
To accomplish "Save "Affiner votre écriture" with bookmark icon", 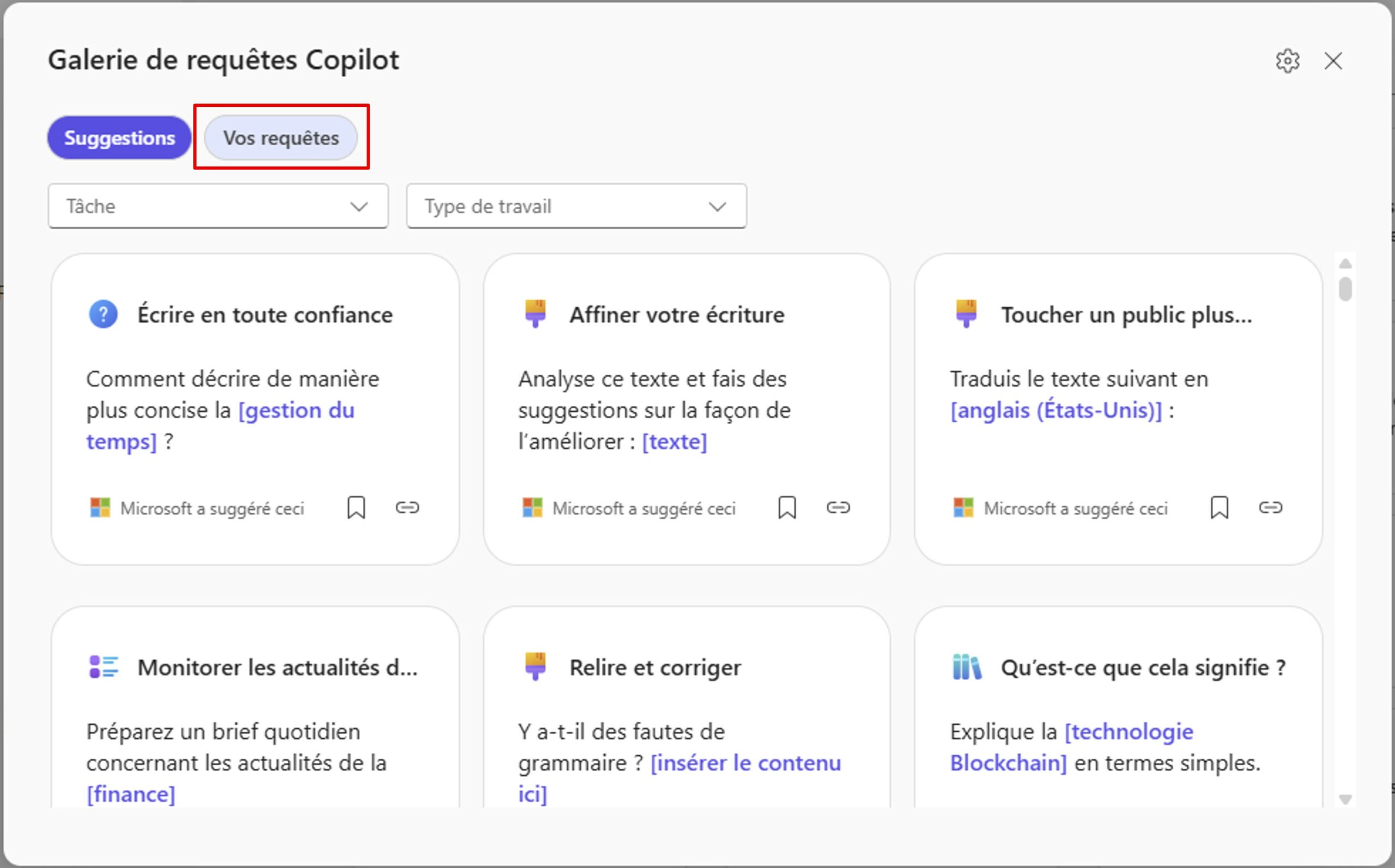I will coord(786,507).
